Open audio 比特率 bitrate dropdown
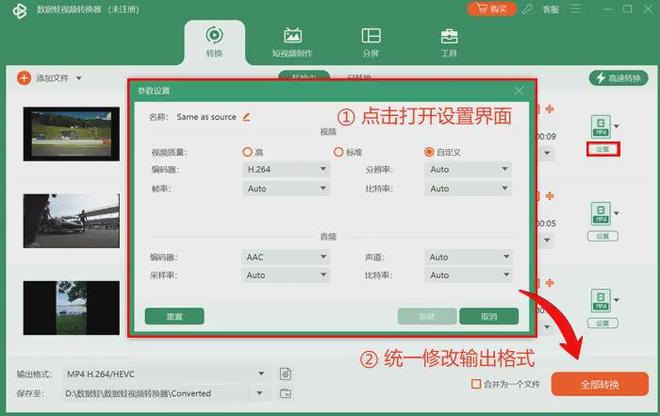The width and height of the screenshot is (660, 416). coord(468,275)
